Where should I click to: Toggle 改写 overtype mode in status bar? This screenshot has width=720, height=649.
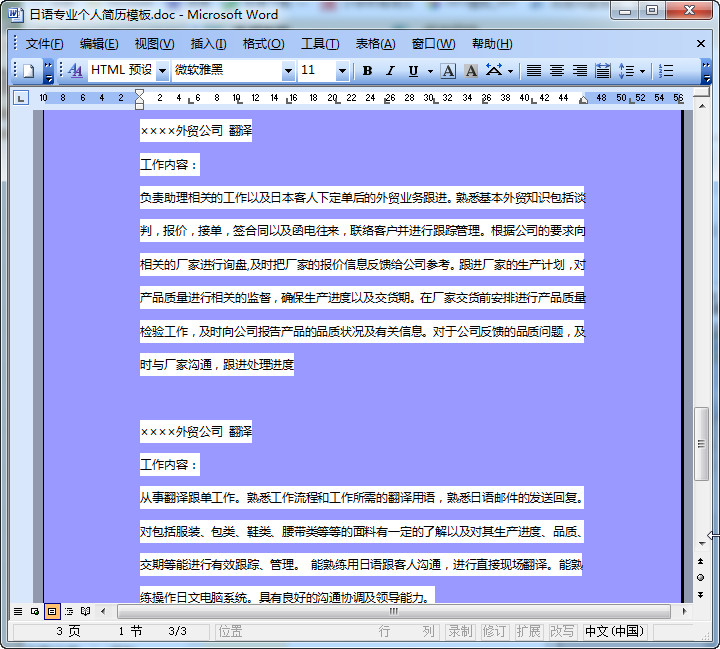click(x=562, y=632)
